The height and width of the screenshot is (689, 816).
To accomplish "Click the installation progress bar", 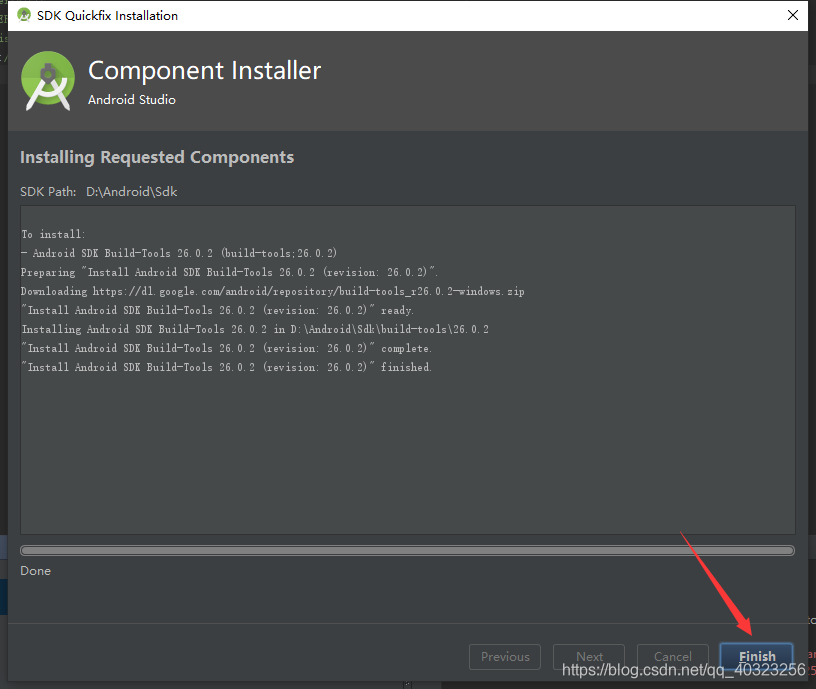I will click(407, 551).
